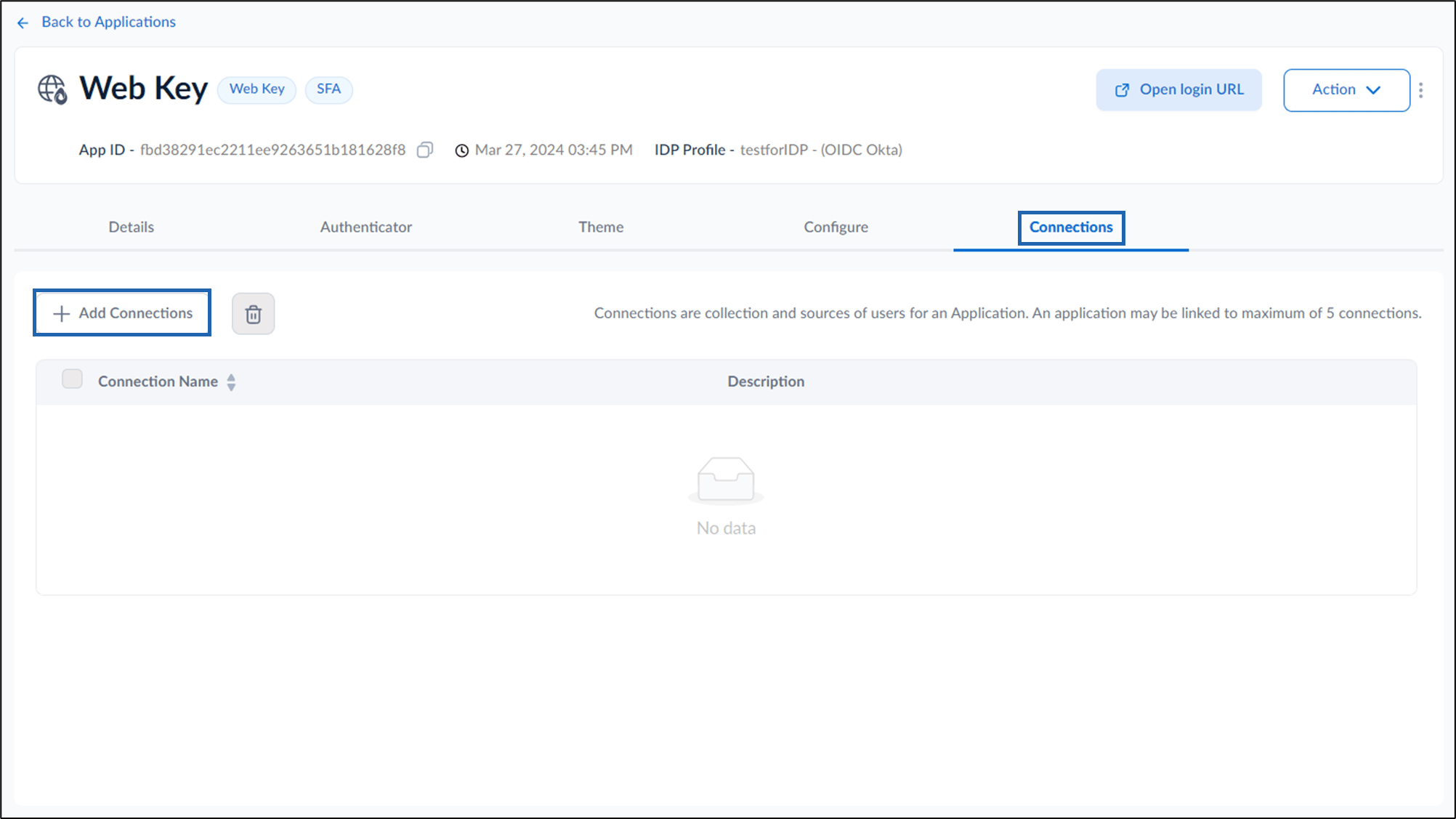Click the SFA tag badge
The image size is (1456, 819).
328,89
